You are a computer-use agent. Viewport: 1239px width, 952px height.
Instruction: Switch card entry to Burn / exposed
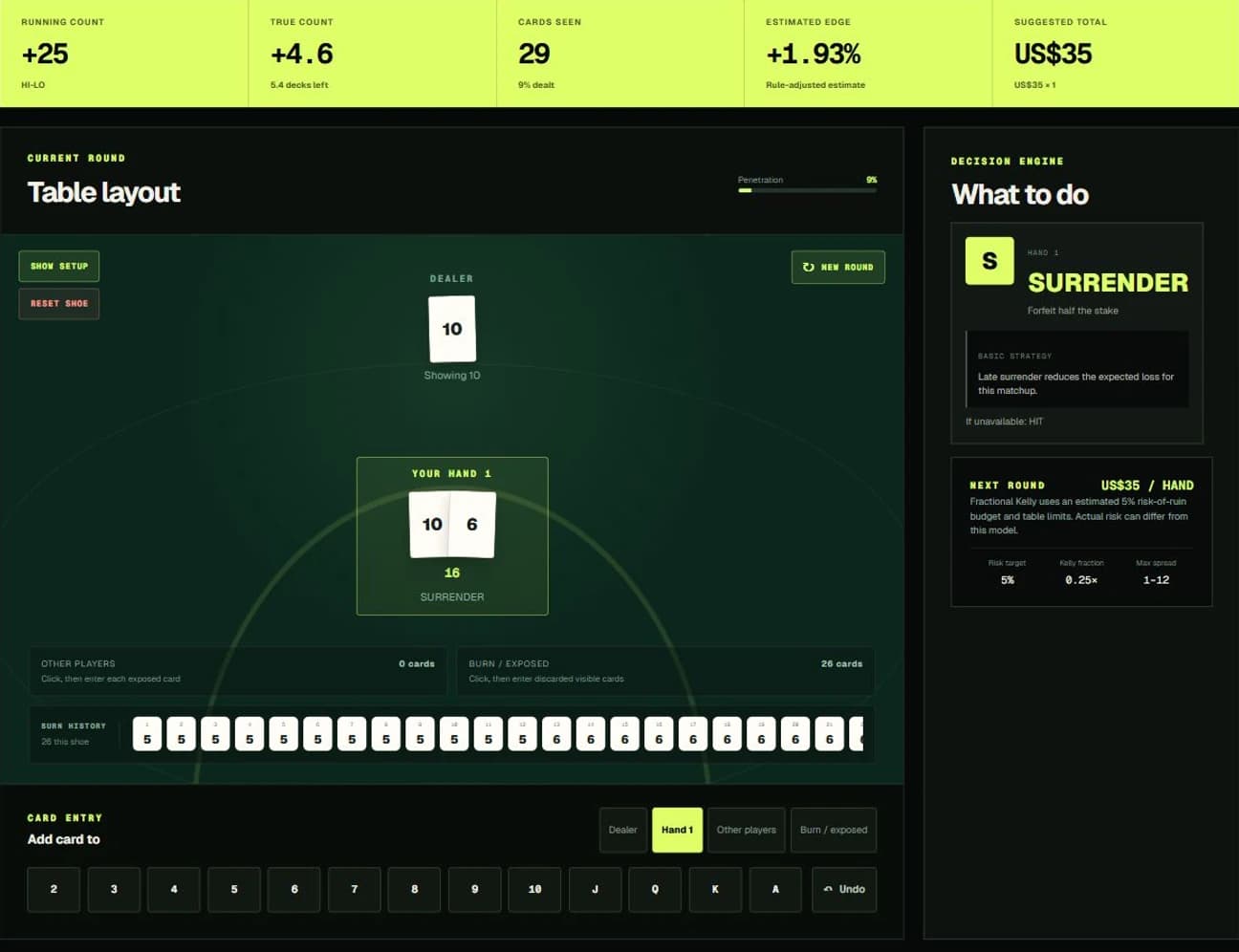(x=834, y=830)
